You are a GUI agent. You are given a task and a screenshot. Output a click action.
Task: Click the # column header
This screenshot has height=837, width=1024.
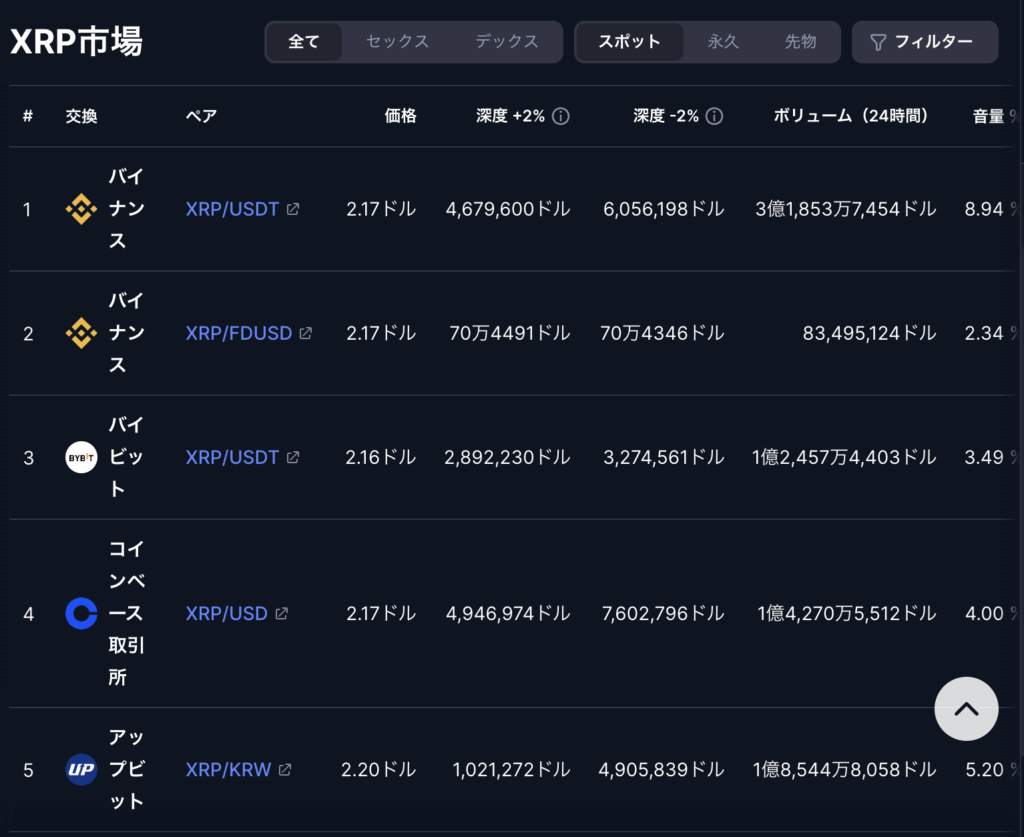click(x=27, y=116)
